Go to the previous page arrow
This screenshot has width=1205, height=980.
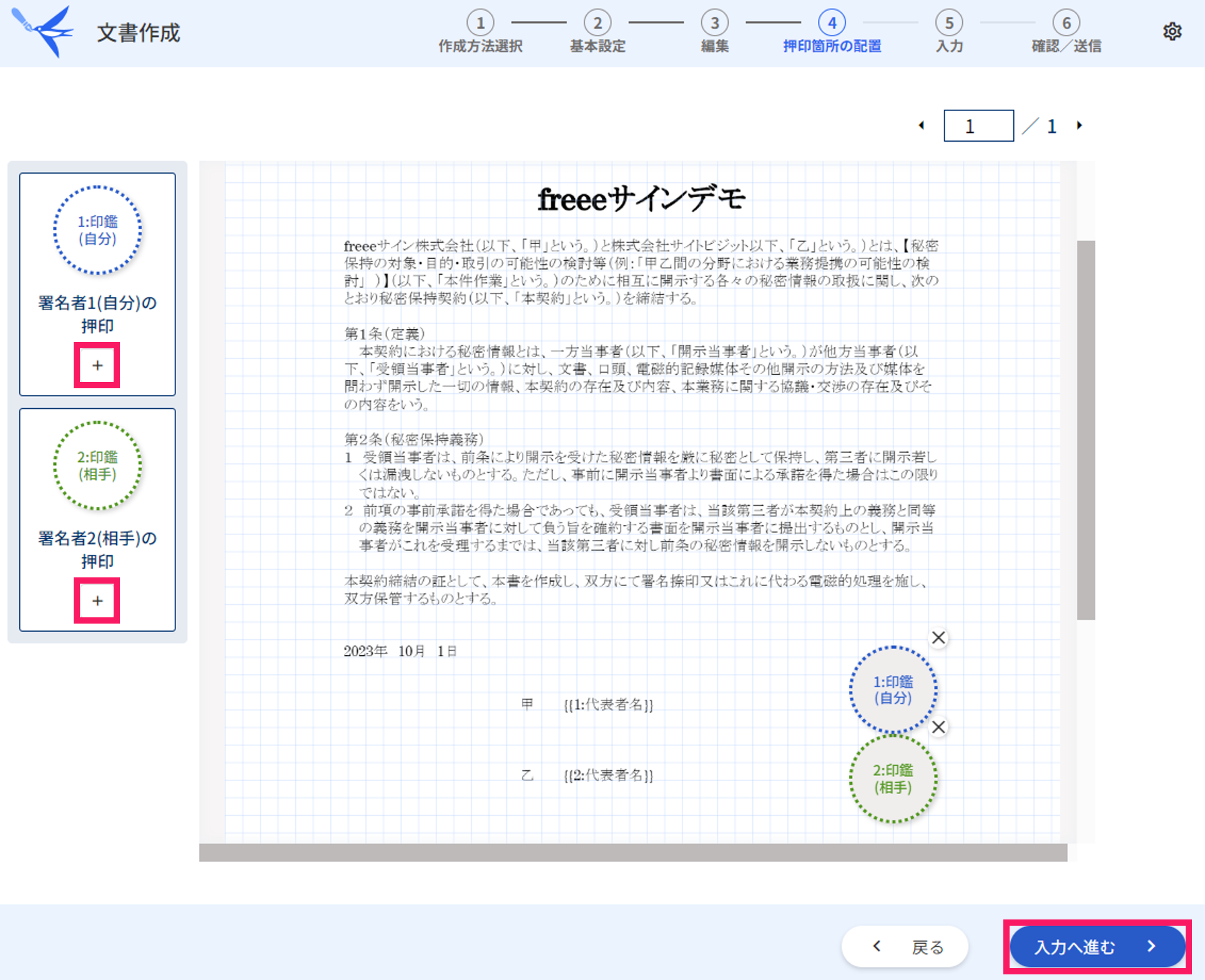coord(922,125)
